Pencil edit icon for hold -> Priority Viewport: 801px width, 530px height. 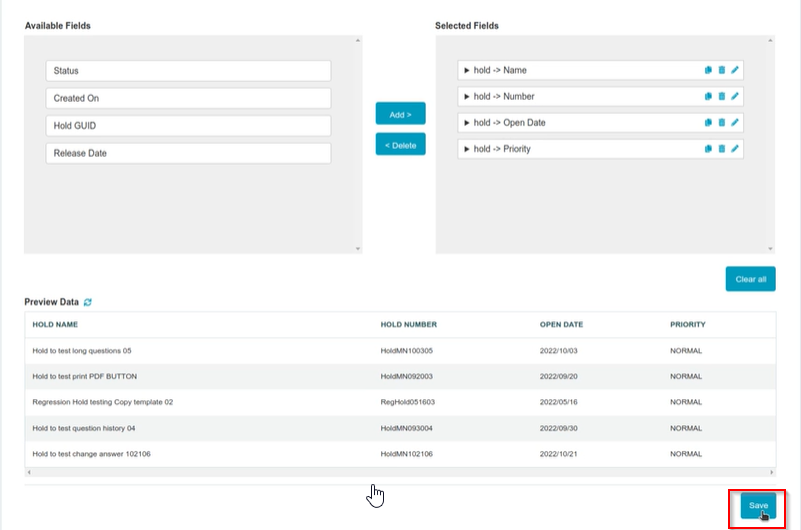pyautogui.click(x=735, y=149)
